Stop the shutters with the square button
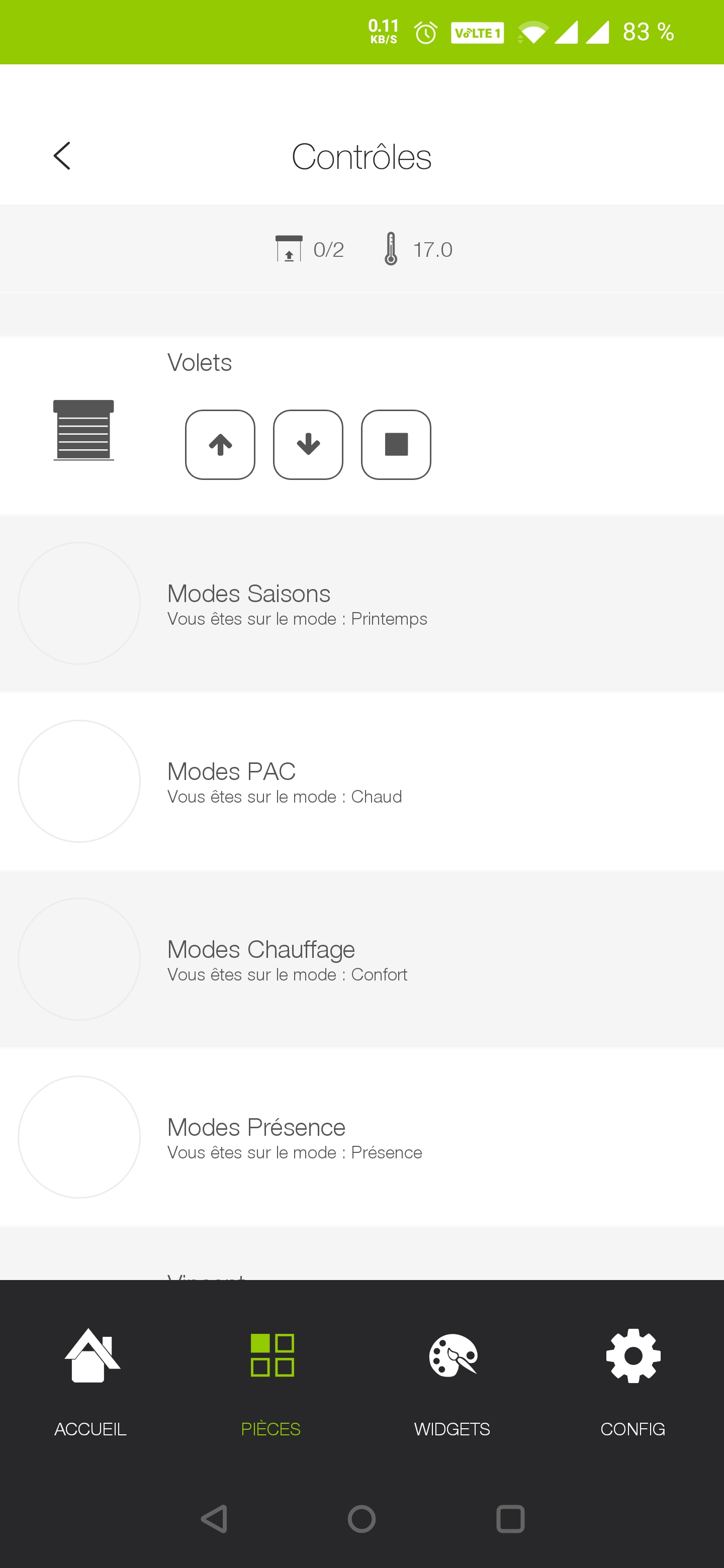 point(396,444)
